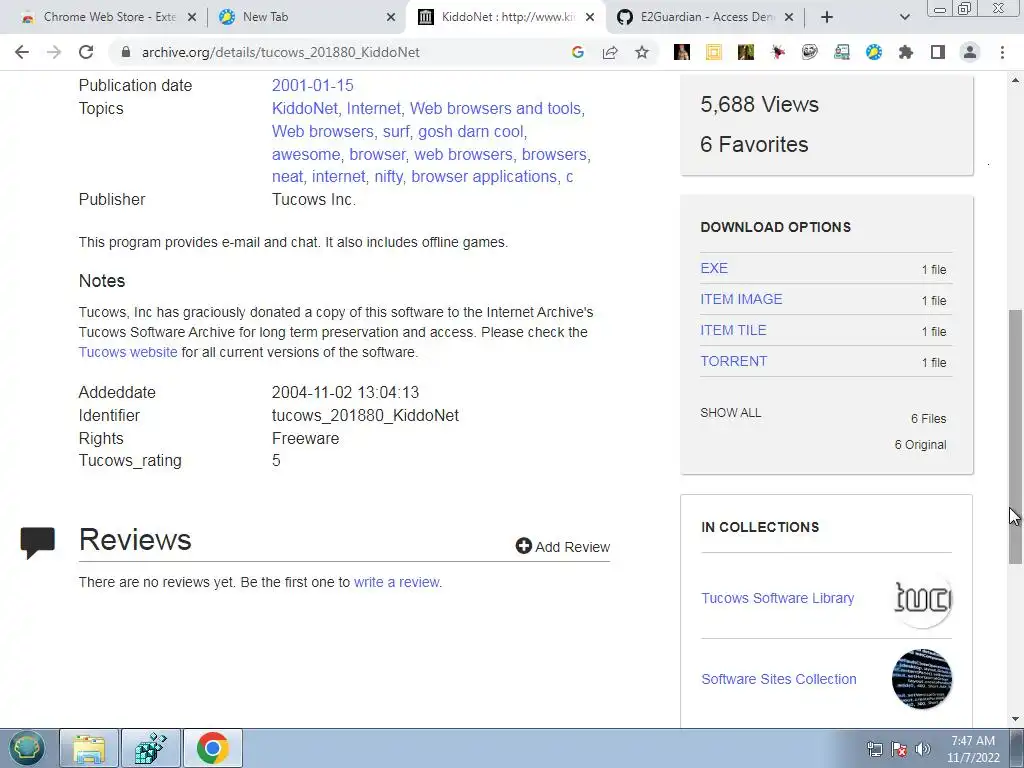Click the Web browsers and tools topic

(x=497, y=108)
